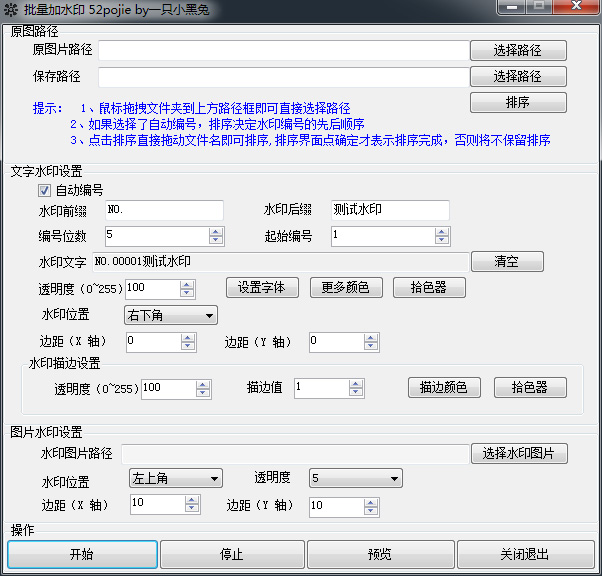Click the 水印前缀 text field
Screen dimensions: 602x576
164,210
